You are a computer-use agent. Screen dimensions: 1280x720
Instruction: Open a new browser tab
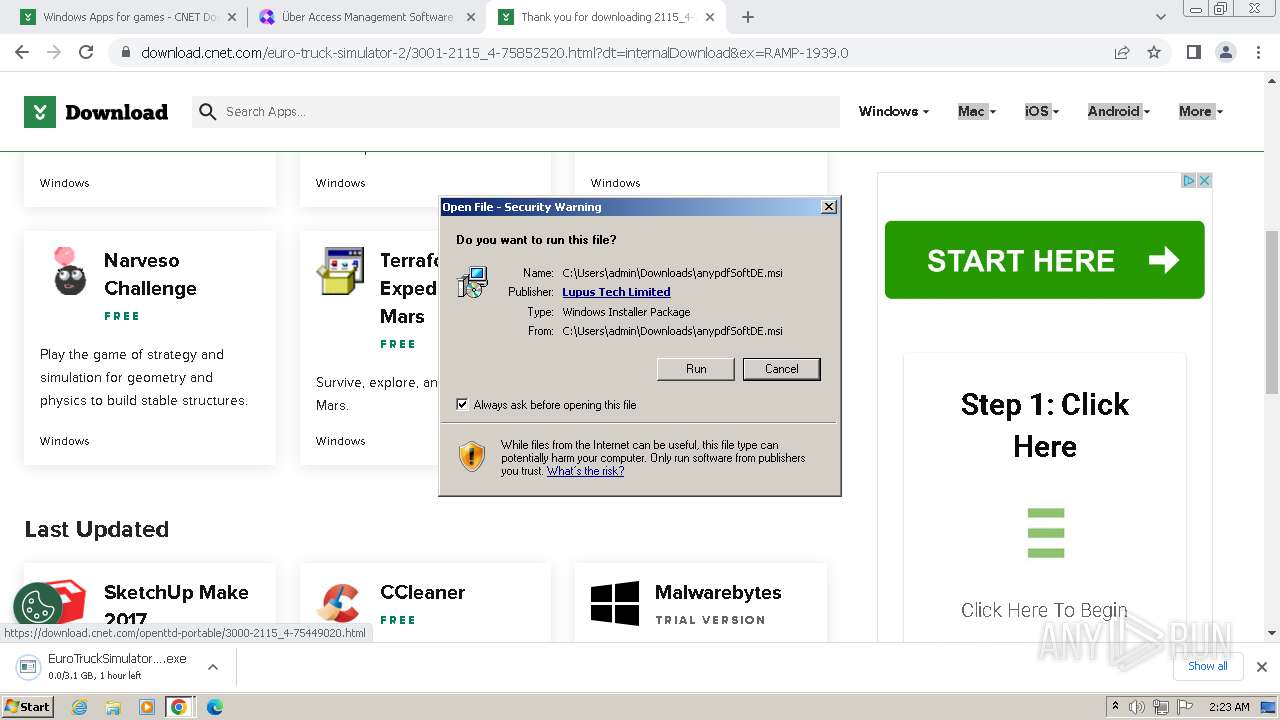(748, 17)
